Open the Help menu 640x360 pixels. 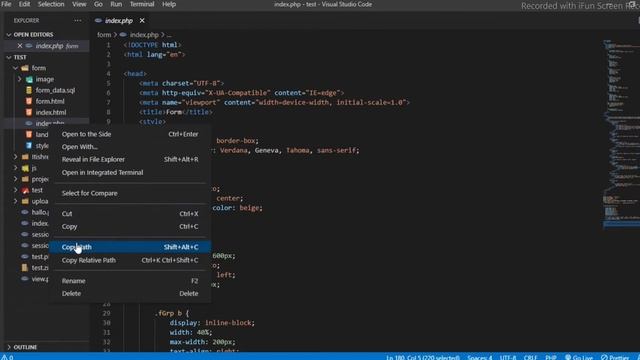(x=169, y=4)
